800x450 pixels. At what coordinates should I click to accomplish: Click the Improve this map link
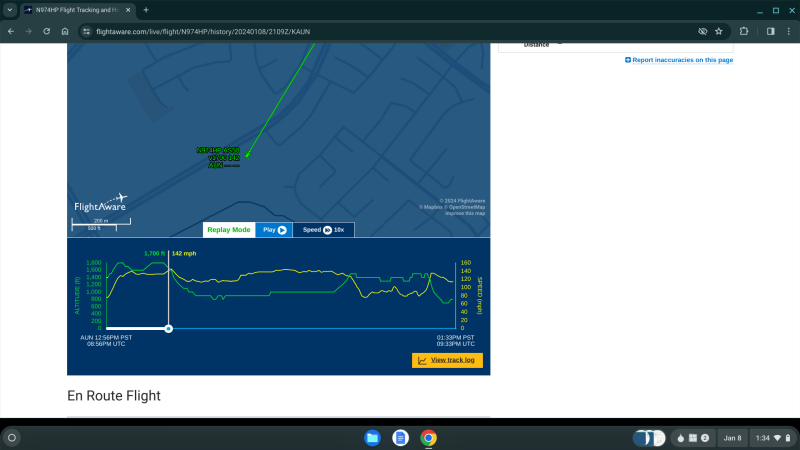pyautogui.click(x=465, y=213)
